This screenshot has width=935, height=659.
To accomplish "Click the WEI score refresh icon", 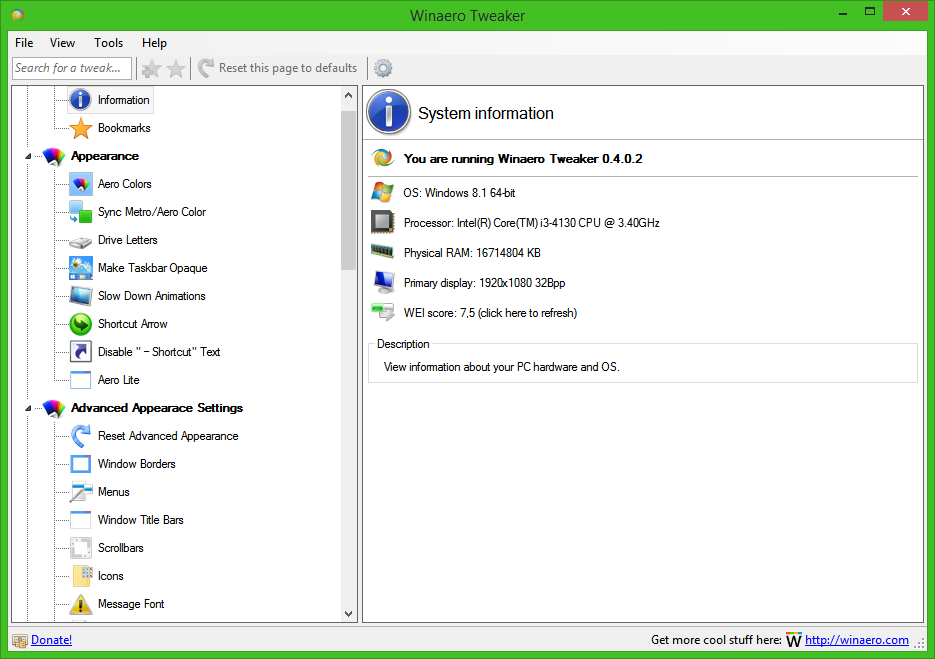I will tap(382, 311).
